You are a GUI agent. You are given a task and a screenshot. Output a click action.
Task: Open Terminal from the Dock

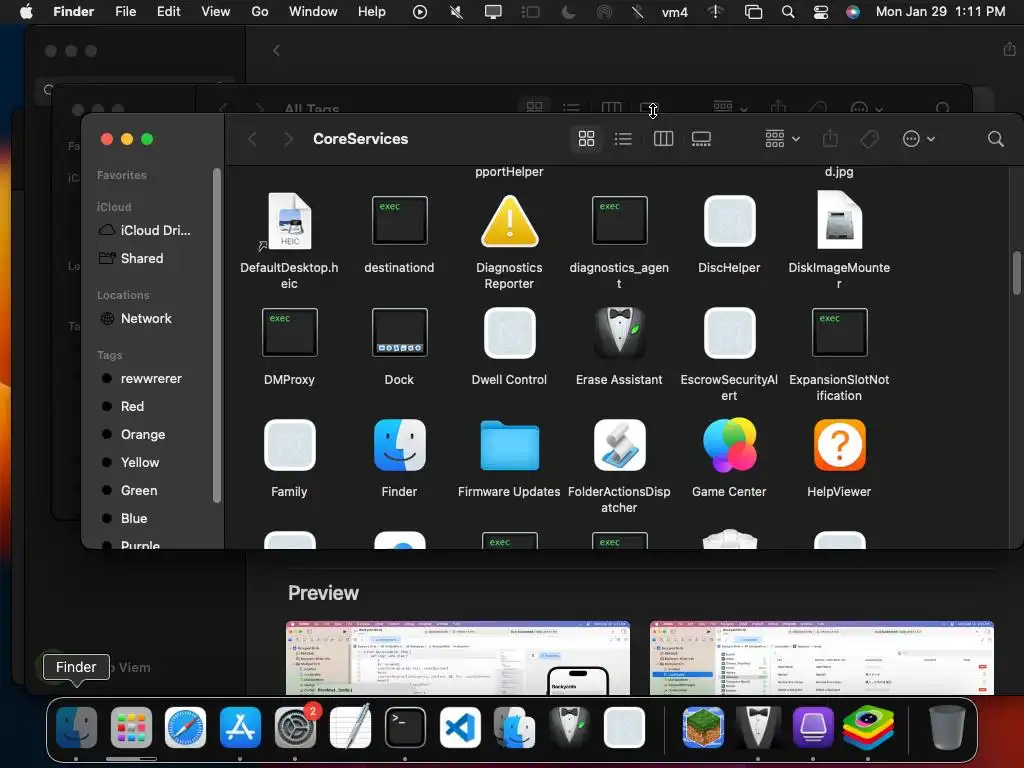405,728
